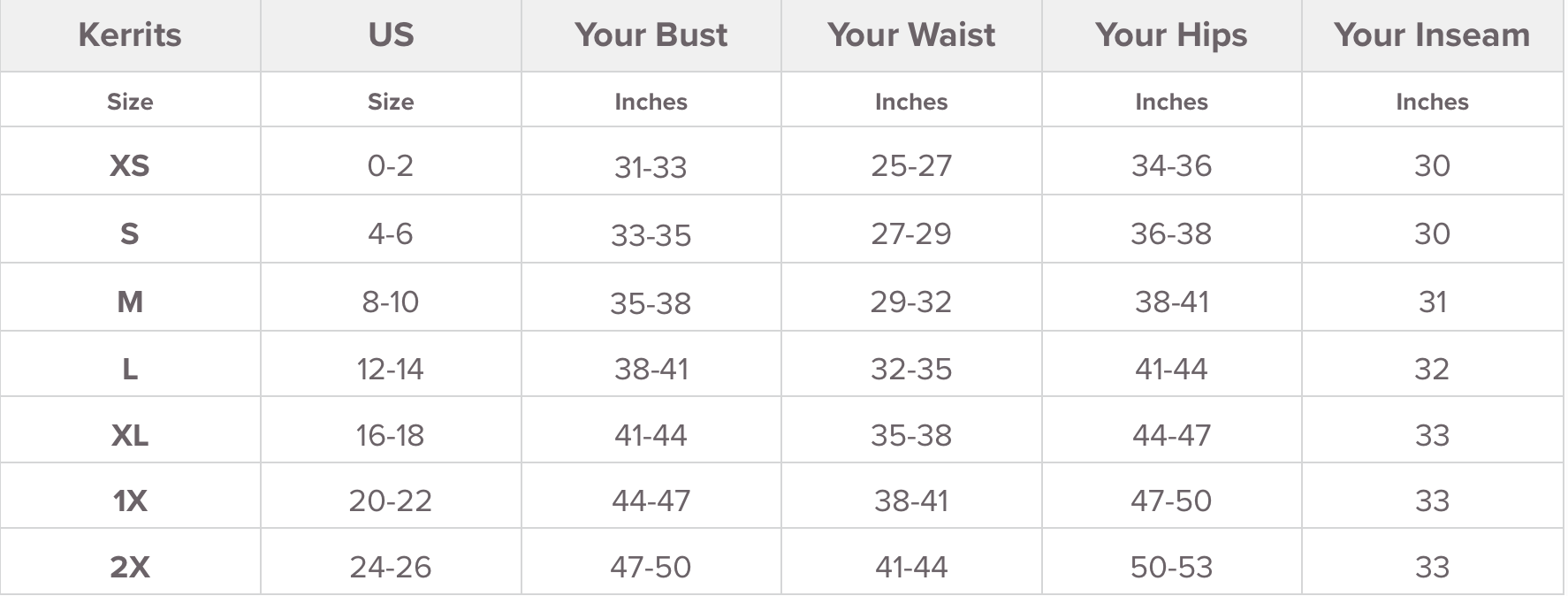This screenshot has width=1568, height=596.
Task: Select US size 8-10 cell
Action: 391,302
